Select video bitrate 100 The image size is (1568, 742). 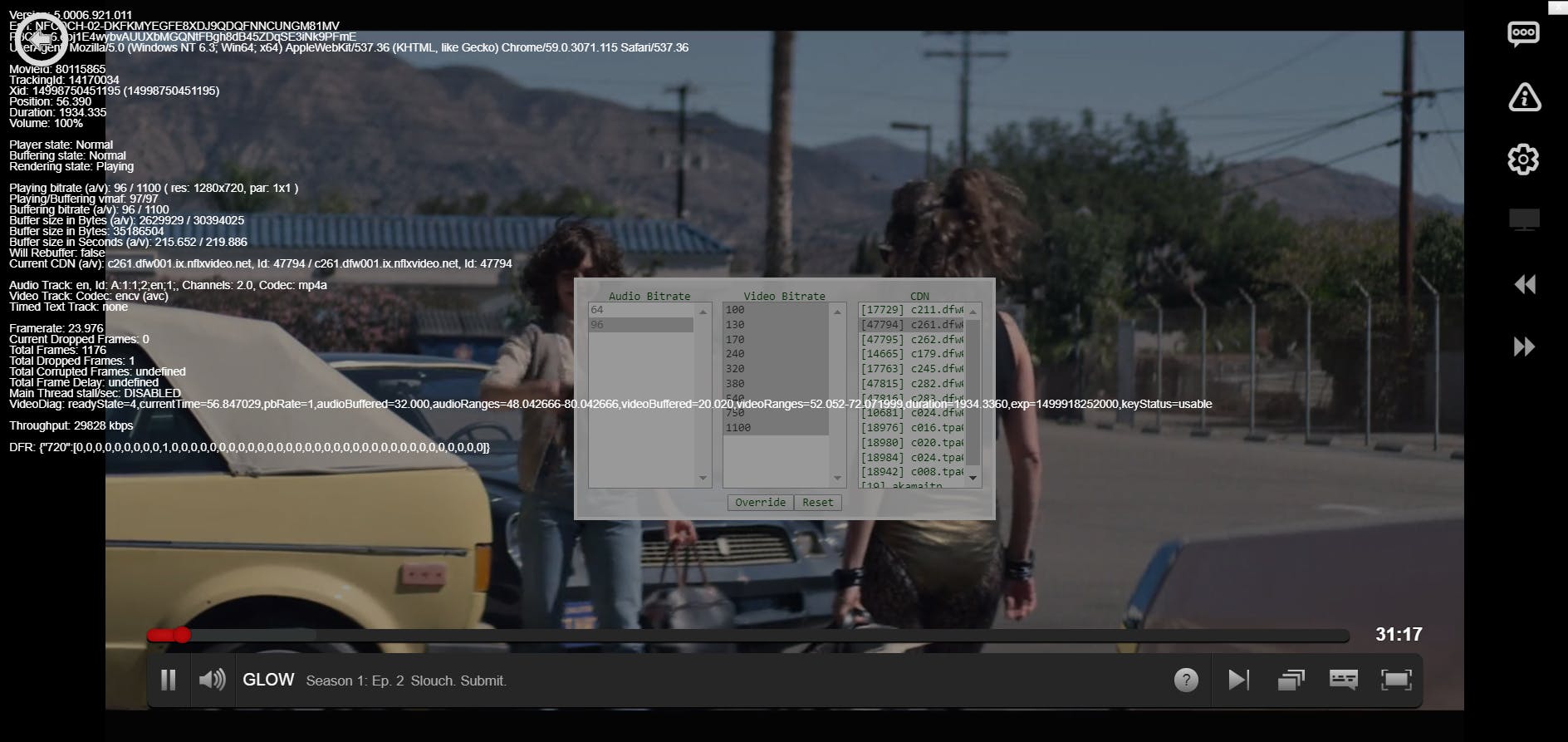pyautogui.click(x=776, y=310)
